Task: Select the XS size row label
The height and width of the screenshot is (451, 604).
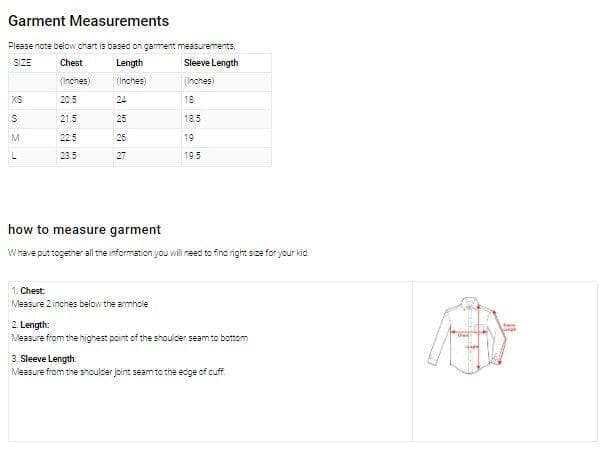Action: [x=16, y=100]
